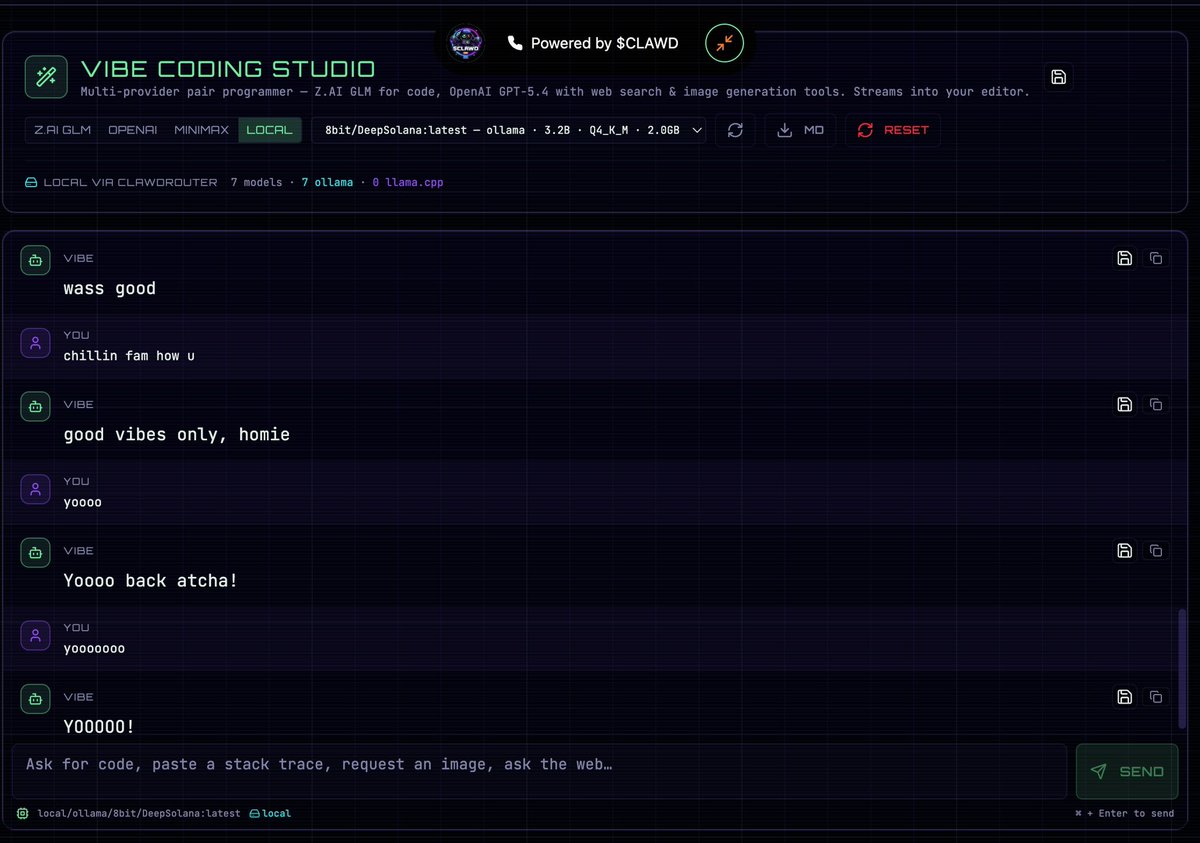1200x843 pixels.
Task: Click the drive icon of the bottom local badge
Action: click(x=255, y=813)
